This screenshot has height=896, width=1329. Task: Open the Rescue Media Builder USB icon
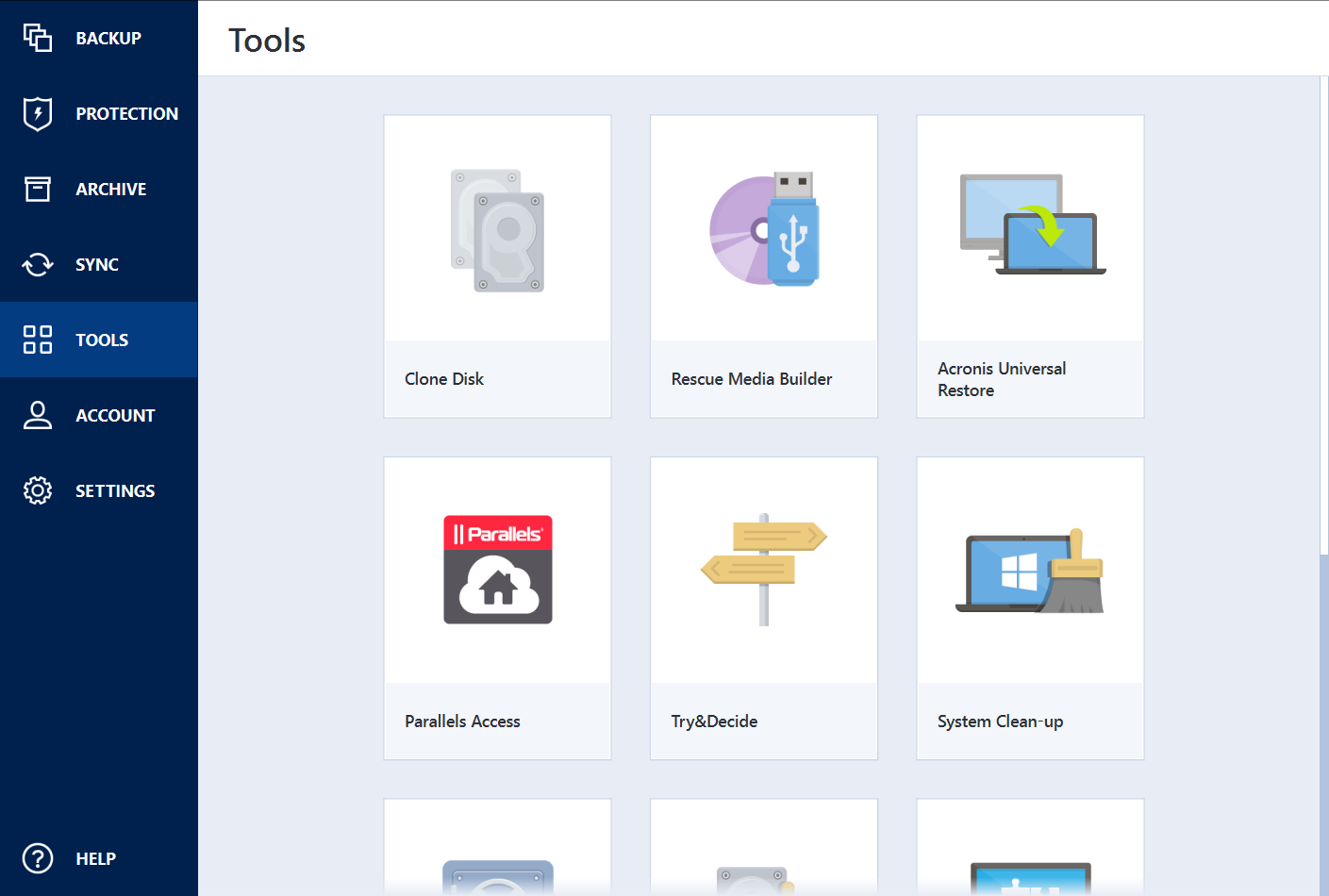coord(764,229)
